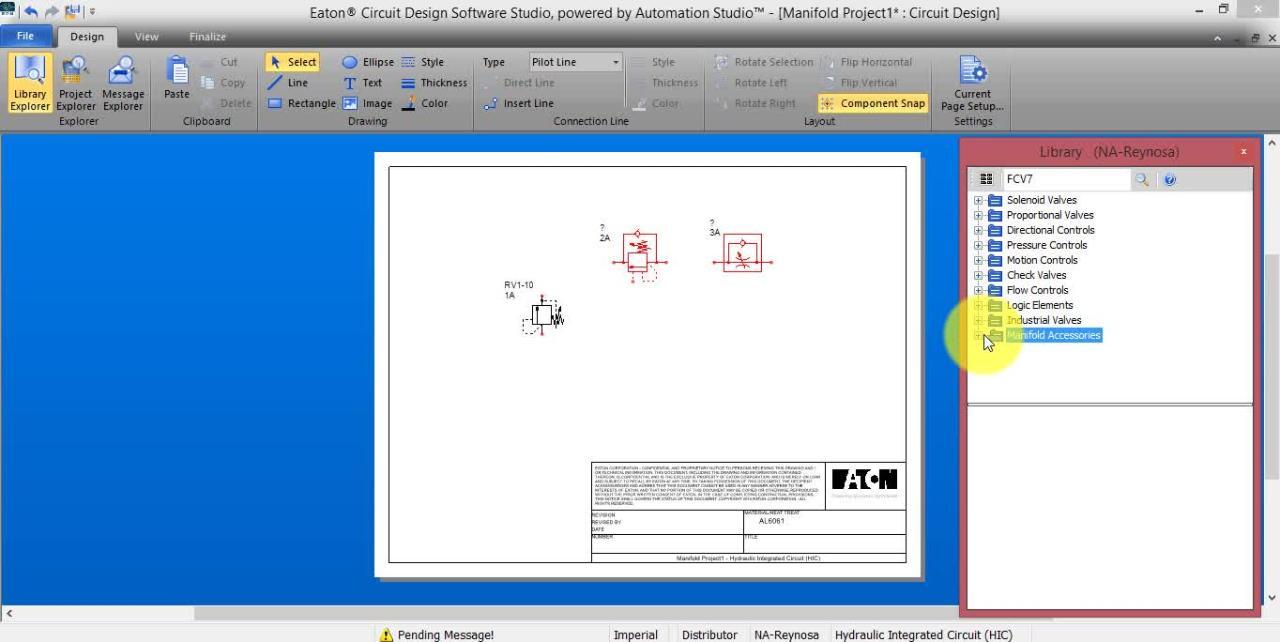Screen dimensions: 1280x642
Task: Click Flip Vertical in Layout group
Action: tap(859, 83)
